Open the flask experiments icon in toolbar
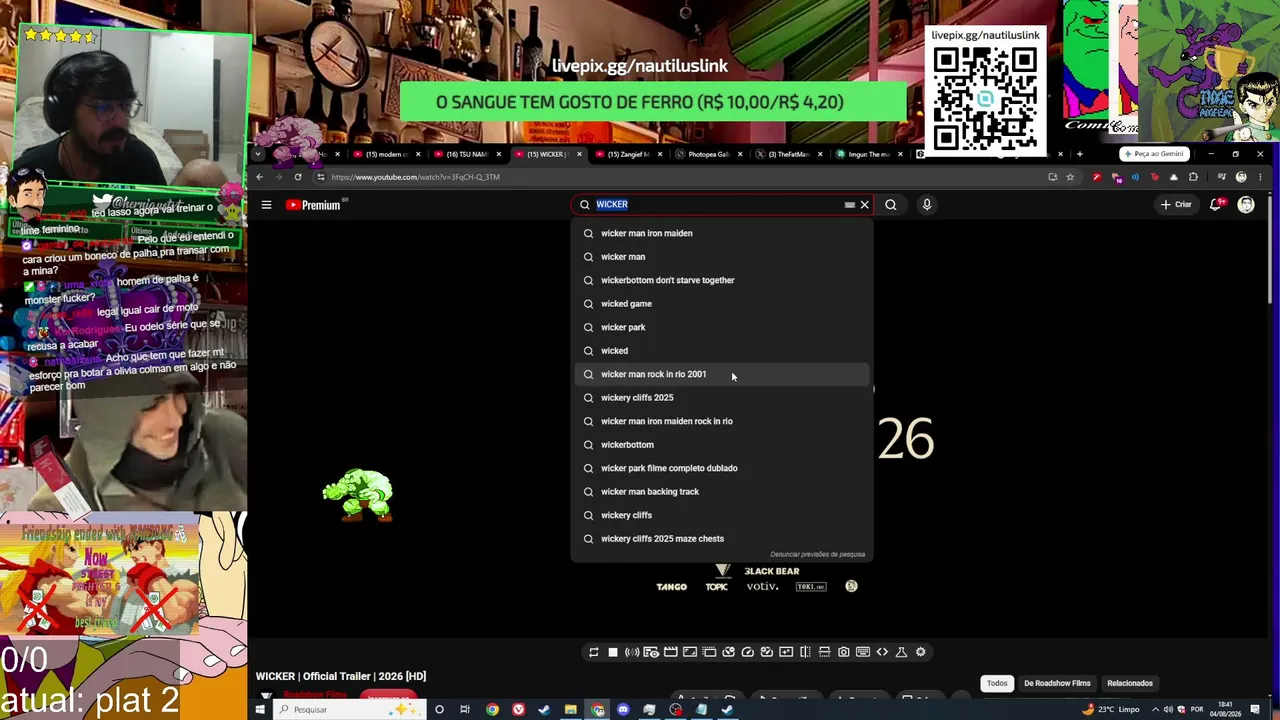Viewport: 1280px width, 720px height. pos(901,652)
